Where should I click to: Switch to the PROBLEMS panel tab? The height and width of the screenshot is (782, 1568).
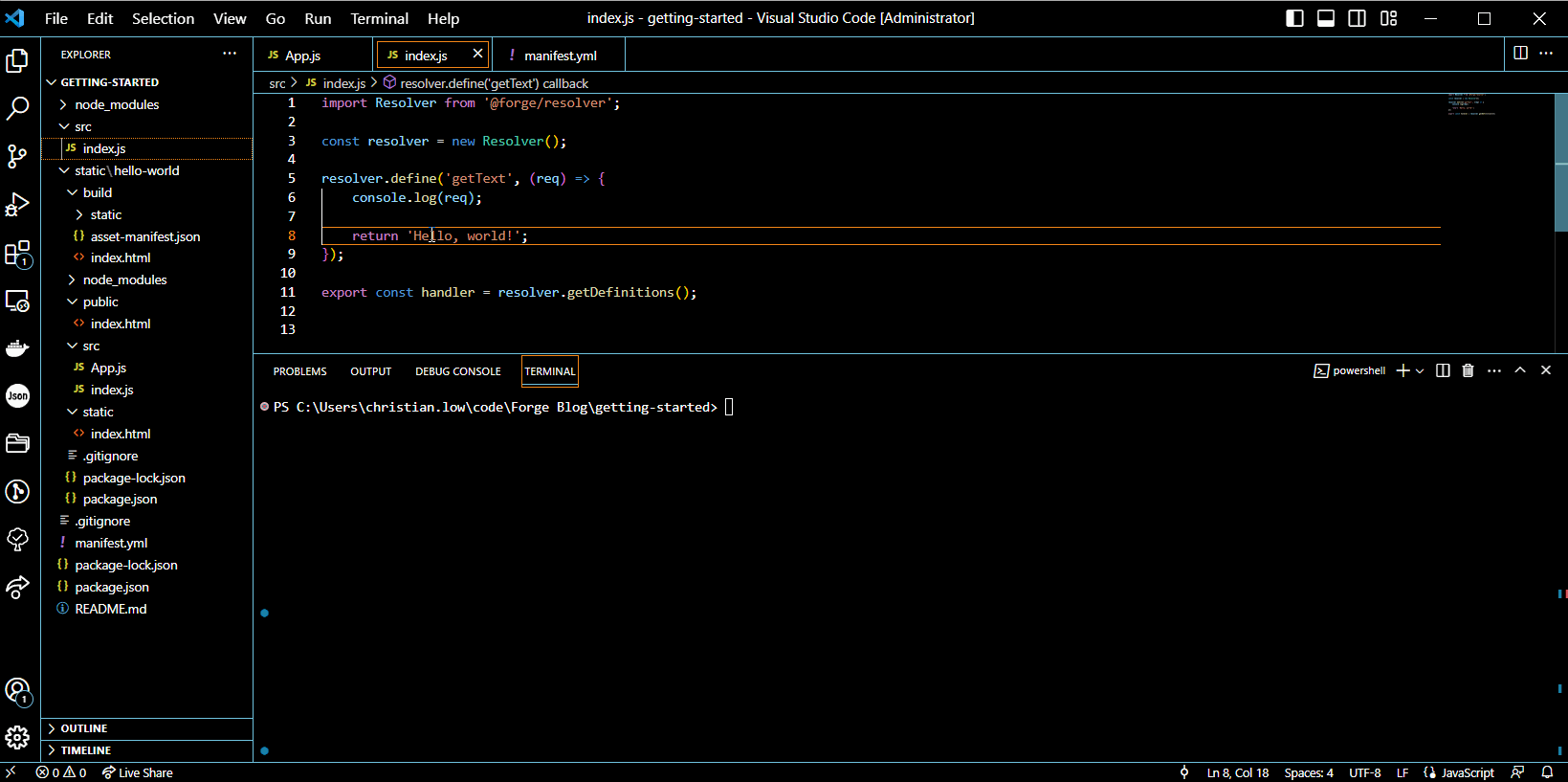[299, 371]
